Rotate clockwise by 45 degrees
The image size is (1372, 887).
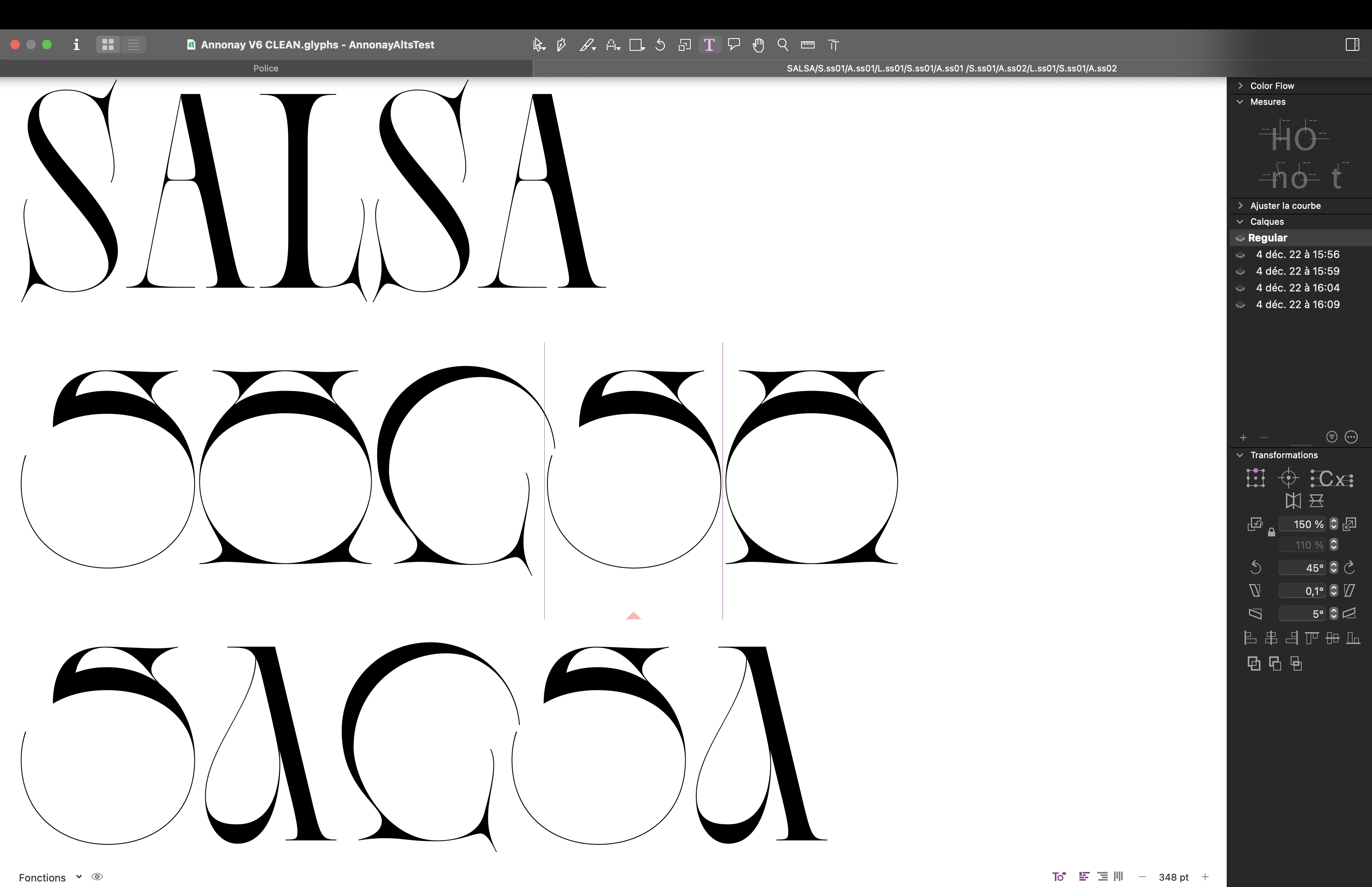(x=1349, y=568)
